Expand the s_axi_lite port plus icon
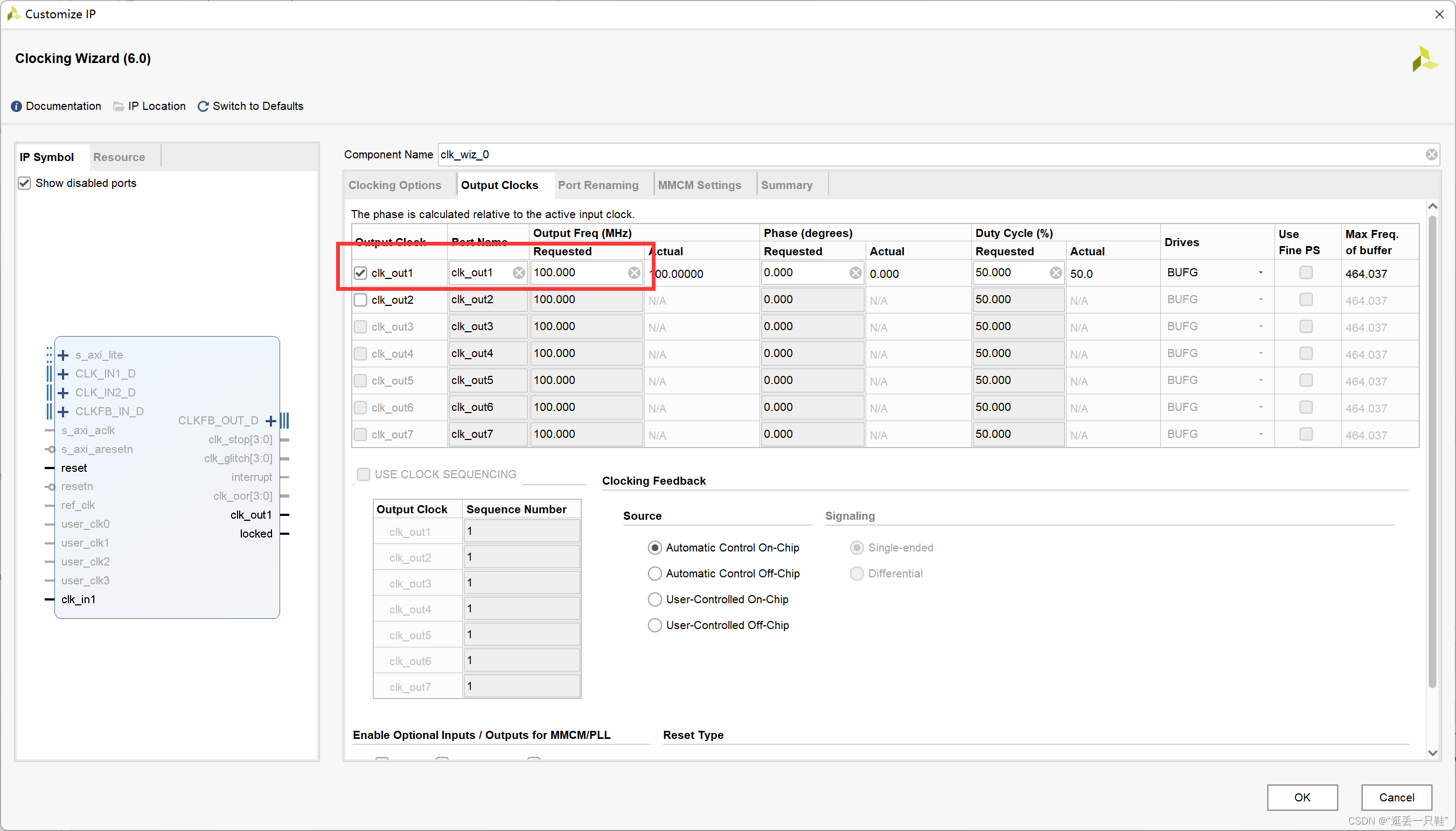Viewport: 1456px width, 831px height. 64,355
